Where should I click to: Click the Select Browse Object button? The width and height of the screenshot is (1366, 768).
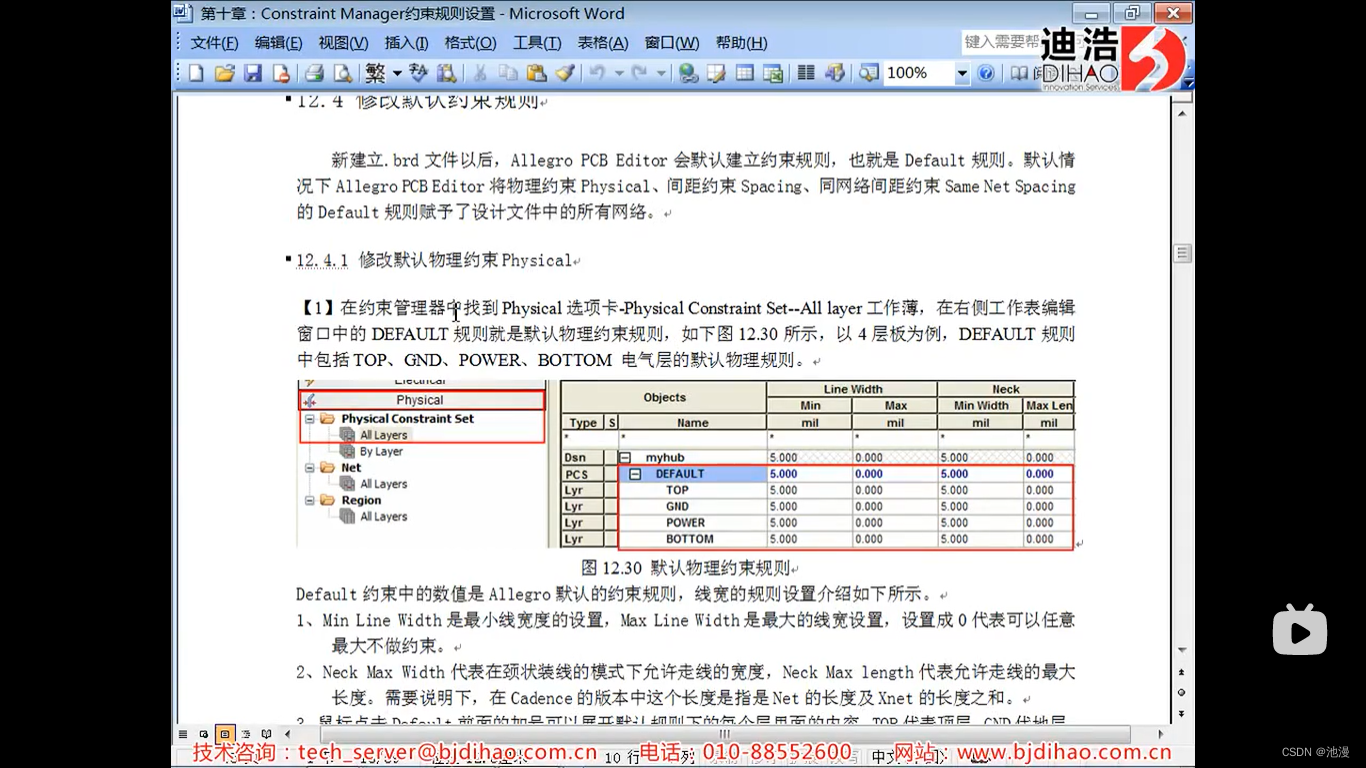[1182, 693]
